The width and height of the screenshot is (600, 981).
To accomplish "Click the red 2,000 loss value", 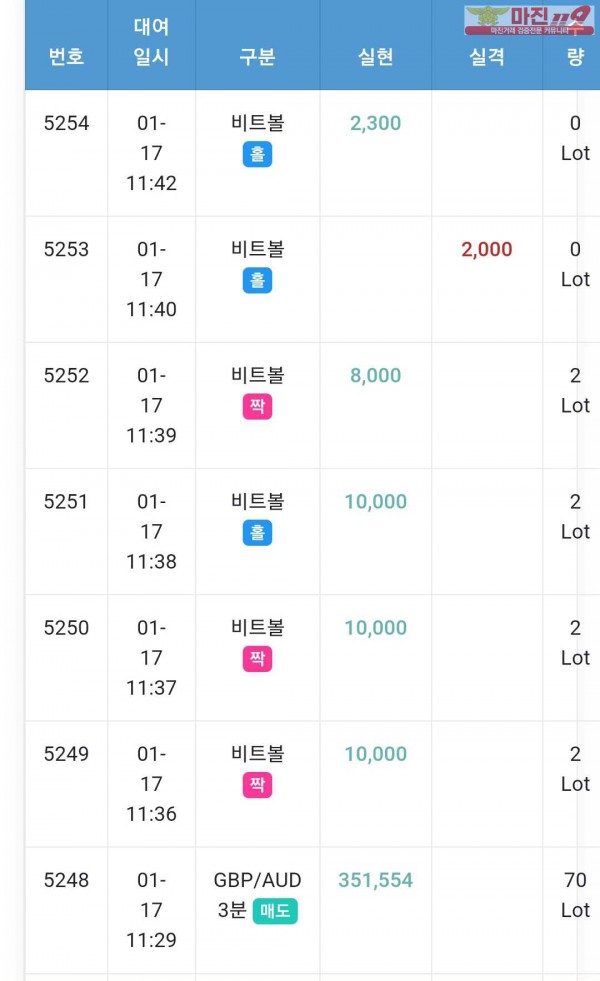I will pyautogui.click(x=486, y=249).
